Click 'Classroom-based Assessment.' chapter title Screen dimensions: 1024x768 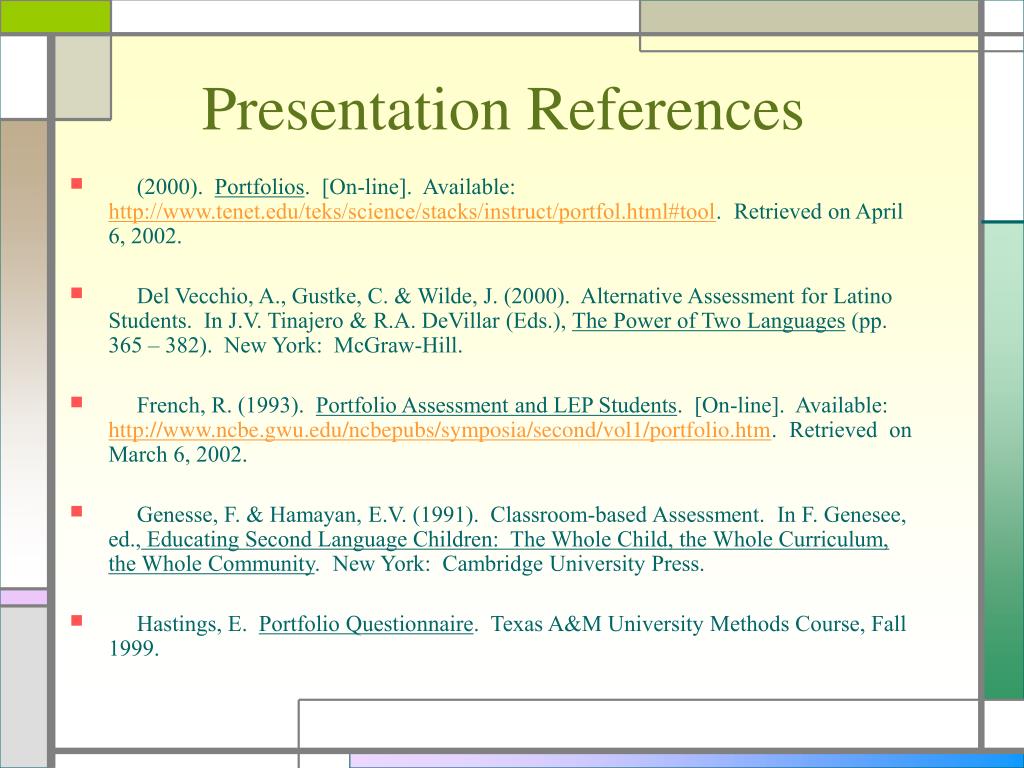click(626, 515)
